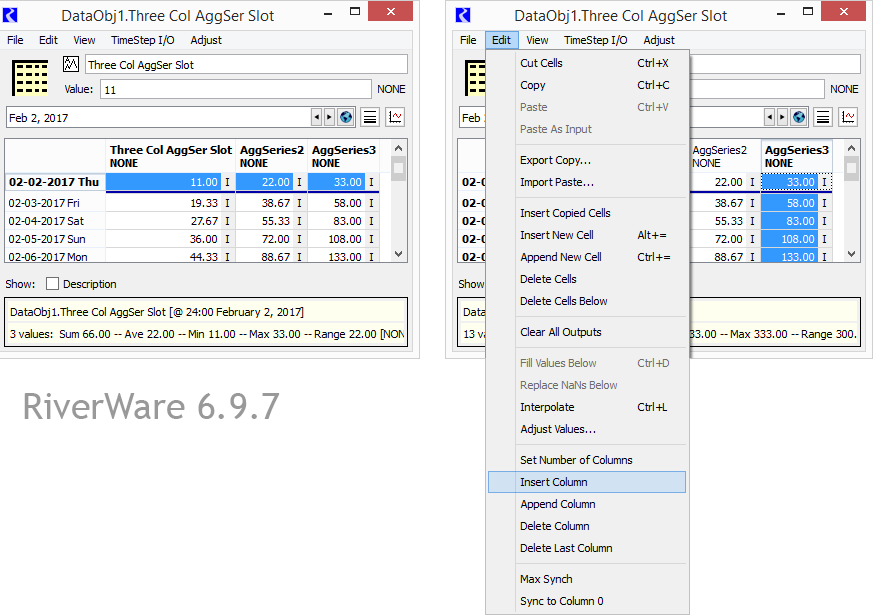Select AggSeries2 column header in left window
This screenshot has width=873, height=615.
[x=272, y=156]
